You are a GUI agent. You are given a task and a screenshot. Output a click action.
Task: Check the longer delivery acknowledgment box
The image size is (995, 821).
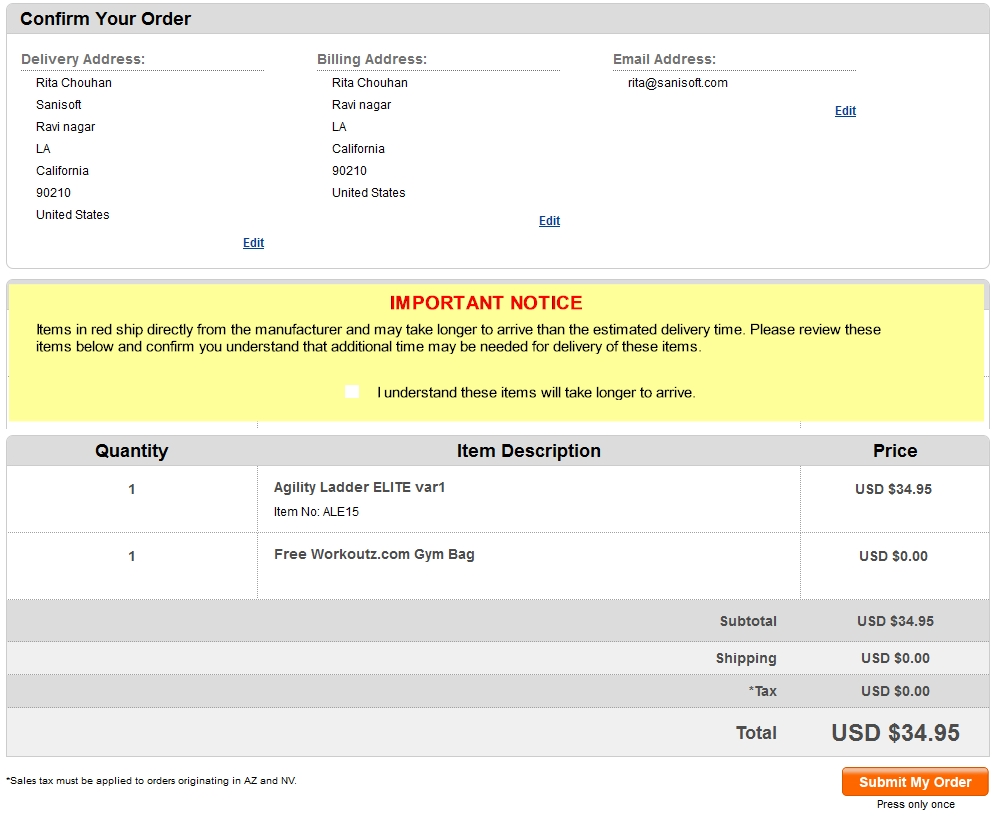point(352,391)
